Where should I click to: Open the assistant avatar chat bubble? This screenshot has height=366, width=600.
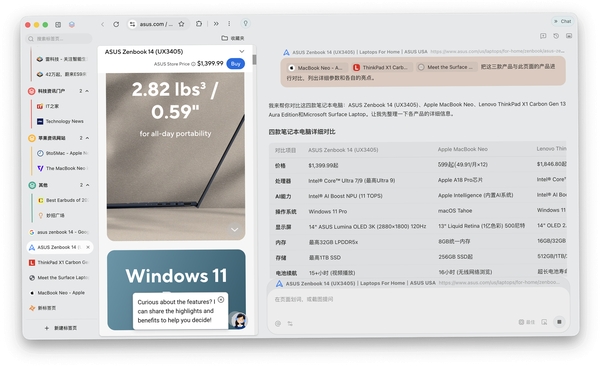pos(239,320)
